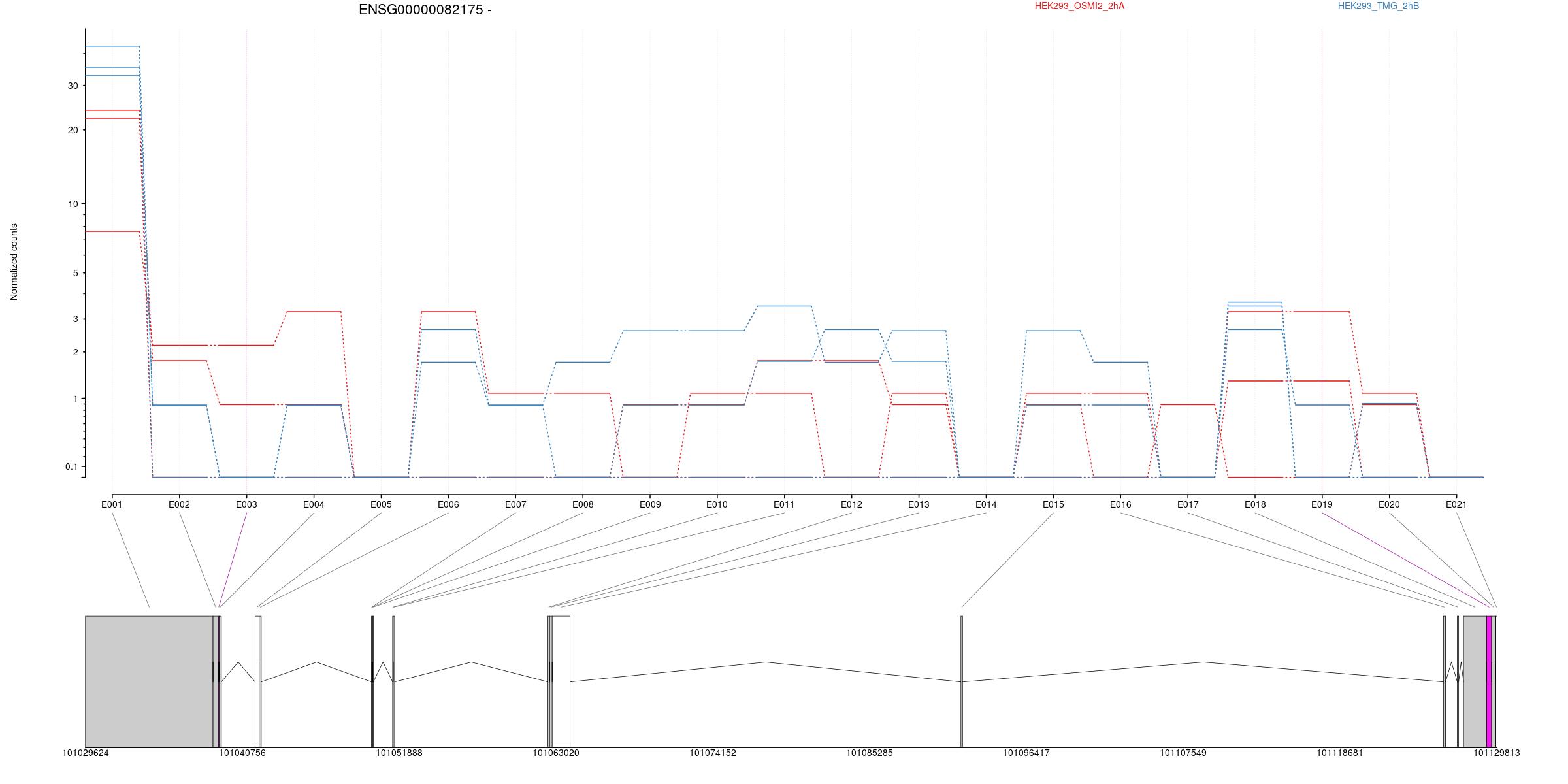The width and height of the screenshot is (1568, 784).
Task: Click the ENSG00000082175 gene title
Action: [425, 10]
